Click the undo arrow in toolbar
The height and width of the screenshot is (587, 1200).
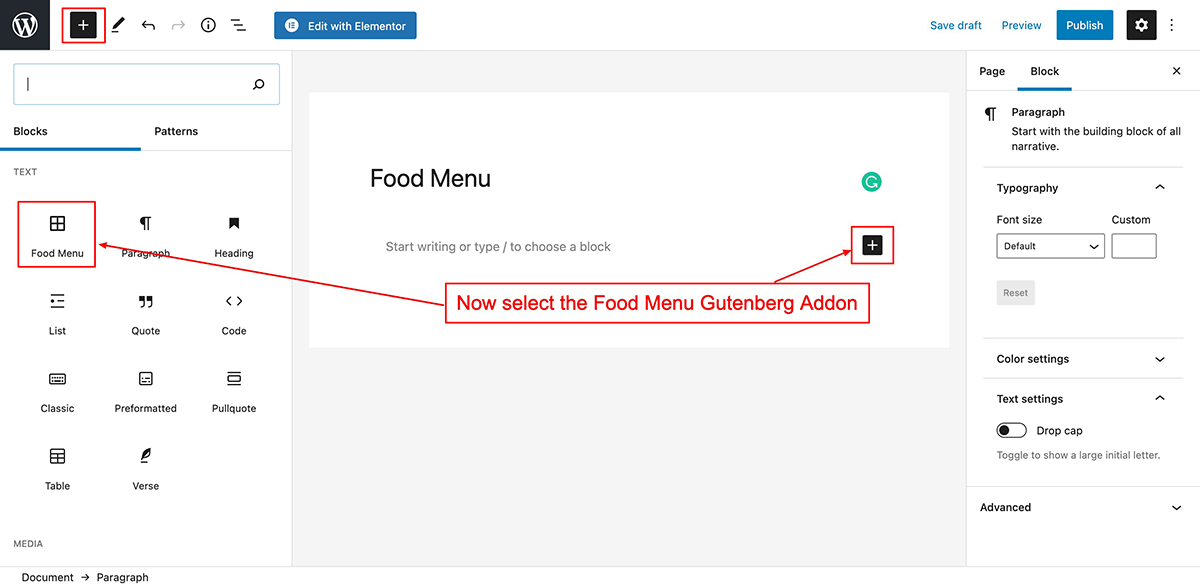[148, 25]
